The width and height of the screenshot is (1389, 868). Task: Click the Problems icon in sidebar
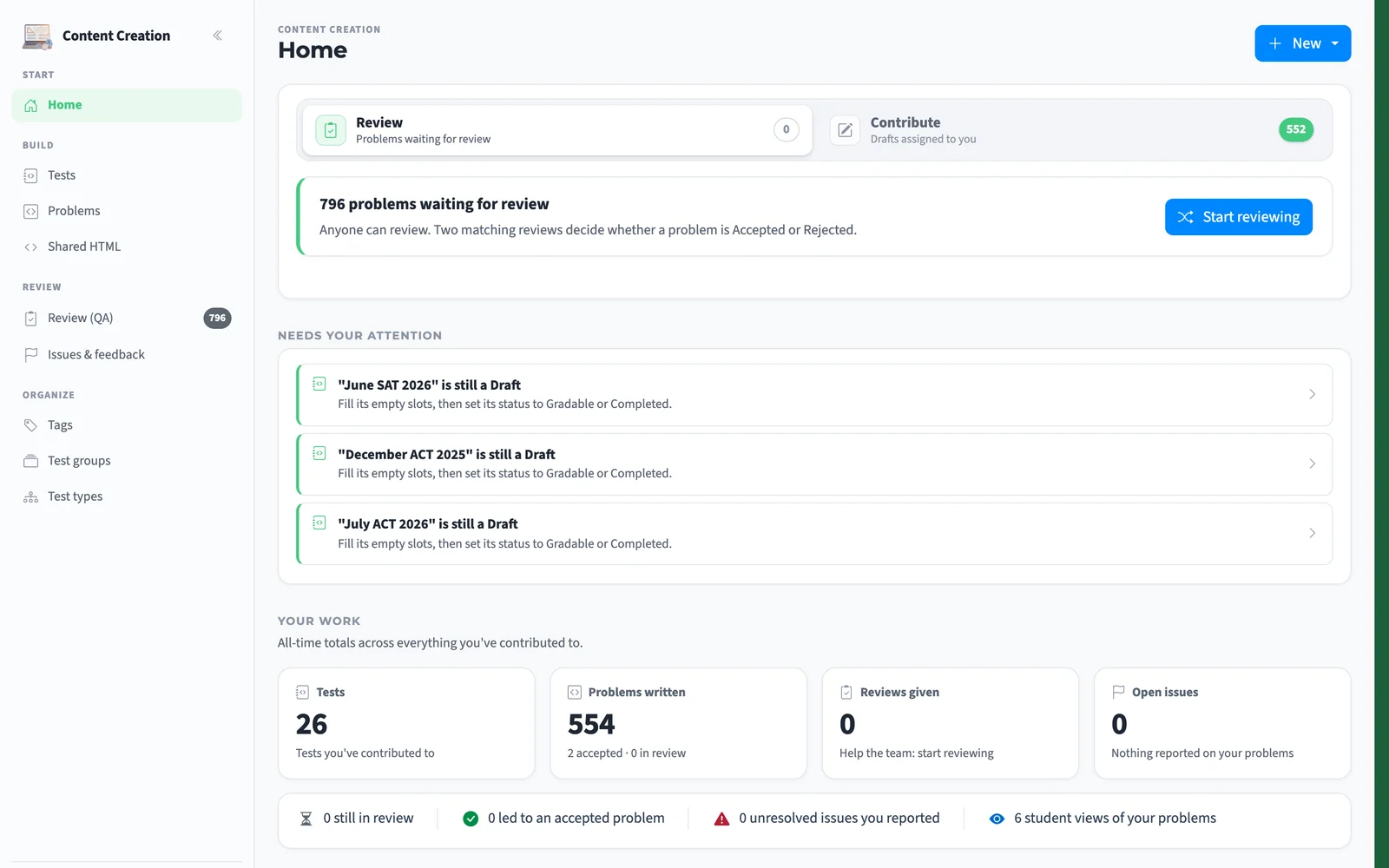pyautogui.click(x=31, y=211)
